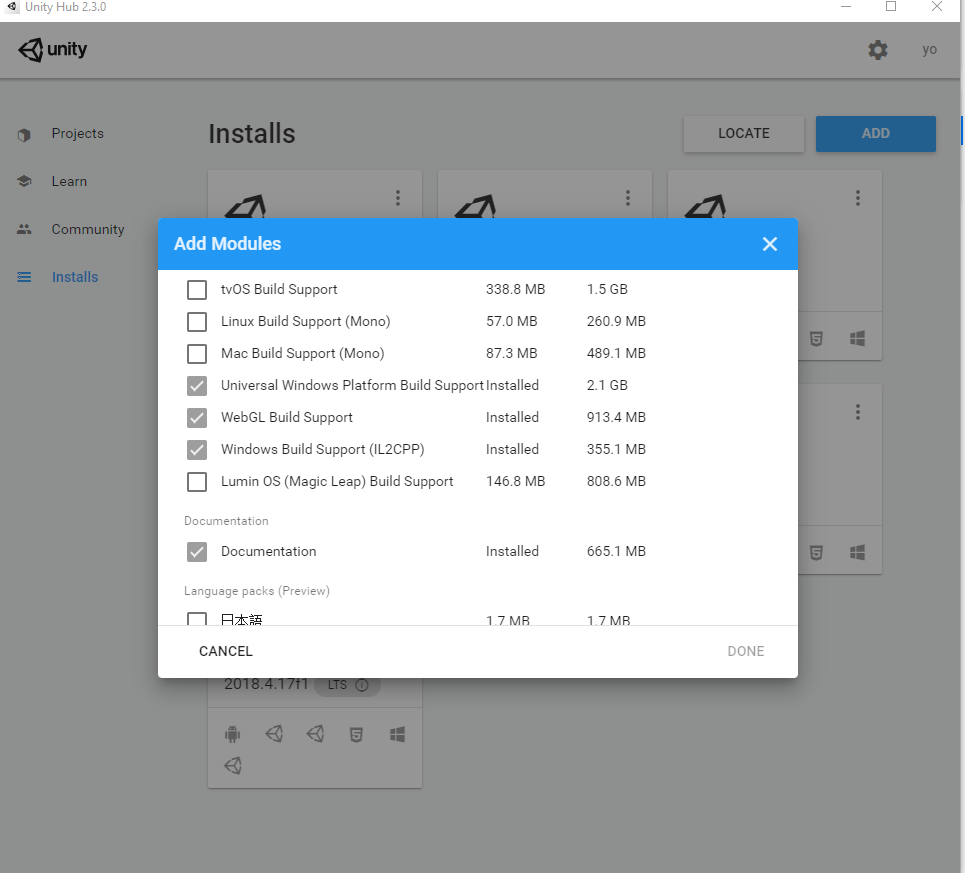Check Lumin OS (Magic Leap) Build Support
The image size is (965, 873).
pyautogui.click(x=197, y=482)
